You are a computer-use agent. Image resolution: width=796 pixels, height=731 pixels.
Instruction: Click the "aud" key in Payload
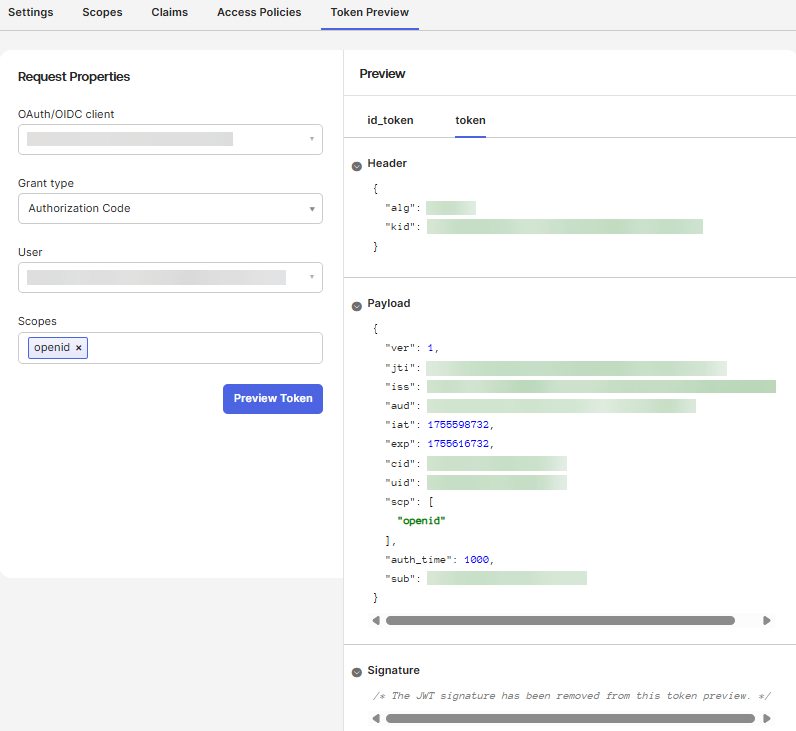[x=400, y=406]
